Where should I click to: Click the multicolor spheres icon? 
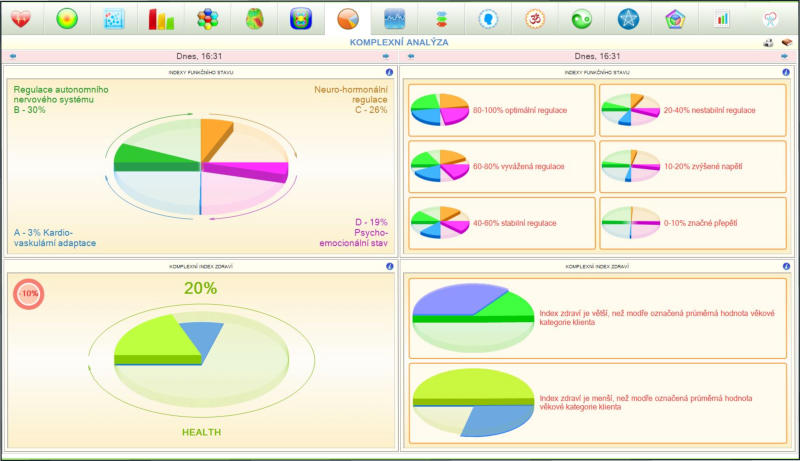[207, 18]
